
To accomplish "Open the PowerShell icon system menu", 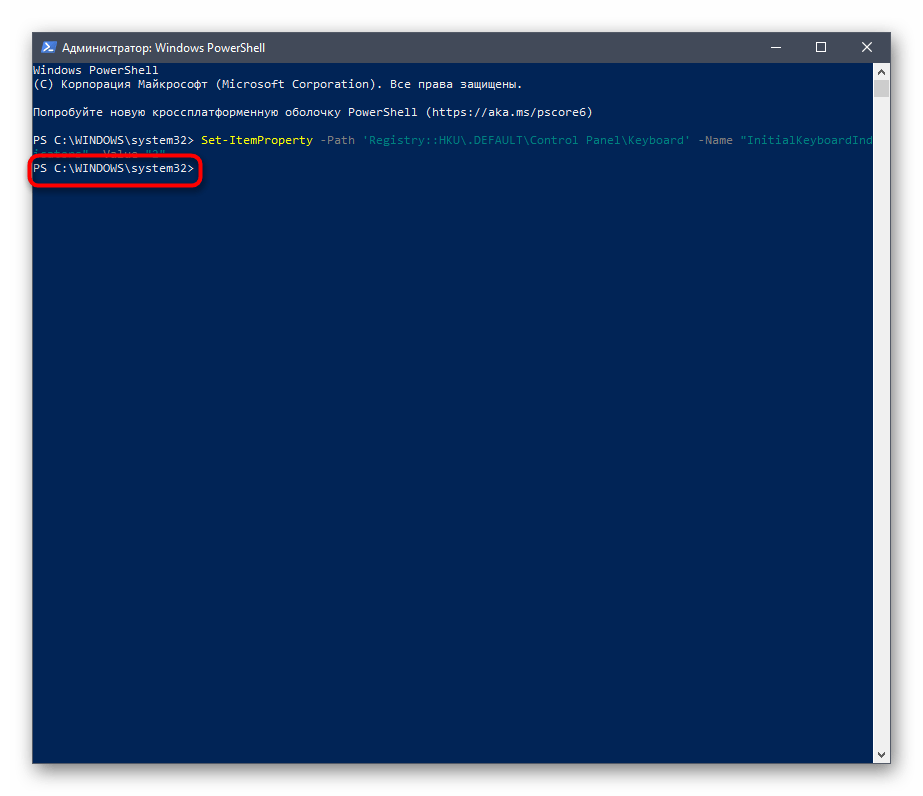I will click(48, 47).
